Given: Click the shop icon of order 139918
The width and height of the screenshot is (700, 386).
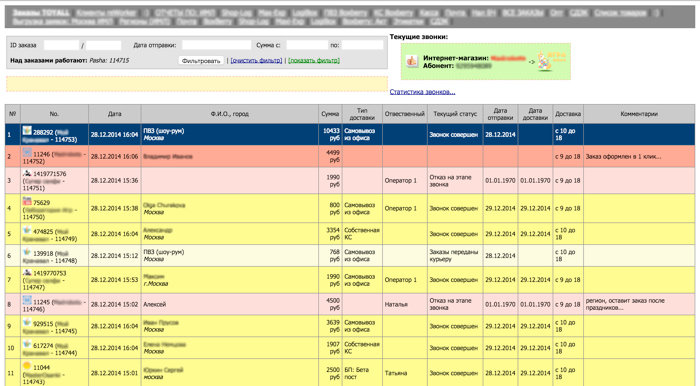Looking at the screenshot, I should [x=27, y=252].
